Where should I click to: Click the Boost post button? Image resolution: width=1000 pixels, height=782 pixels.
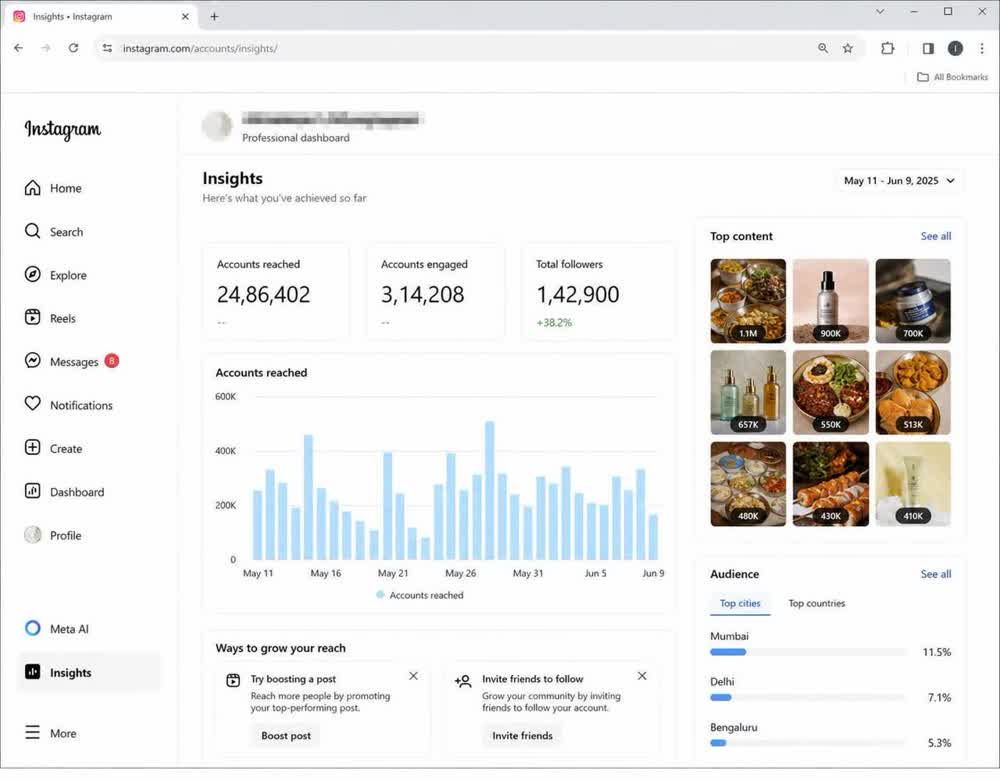pos(286,735)
